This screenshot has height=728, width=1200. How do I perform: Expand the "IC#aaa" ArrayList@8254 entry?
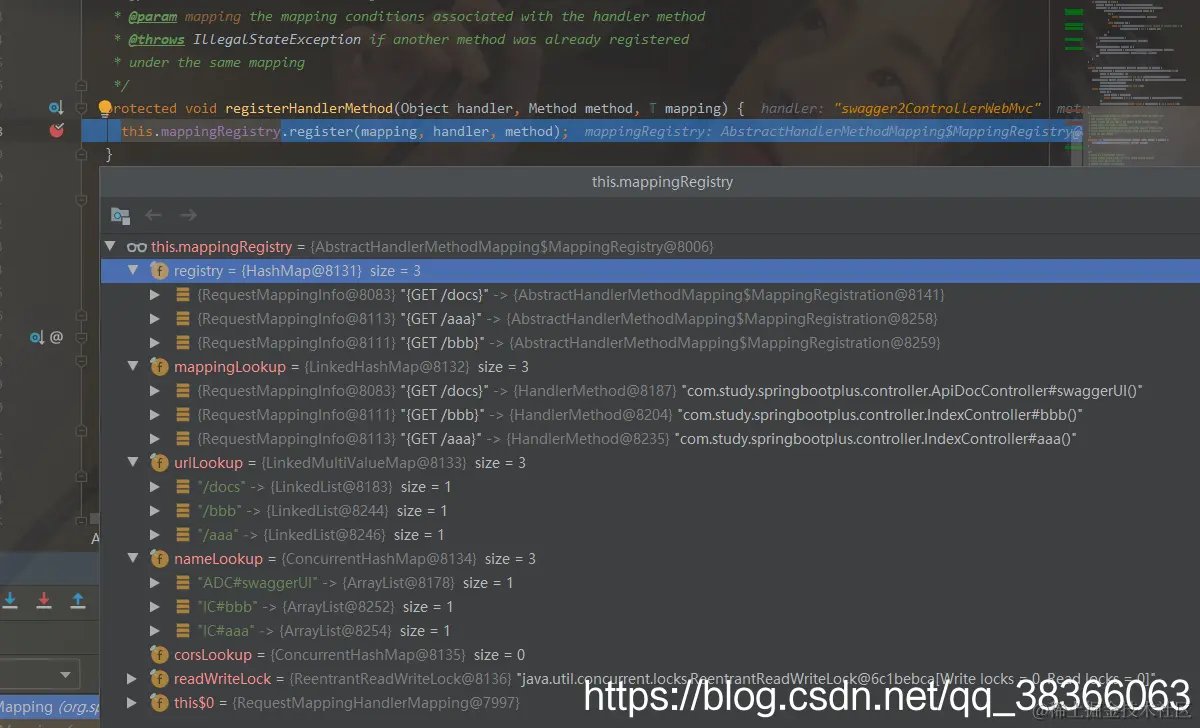(155, 631)
